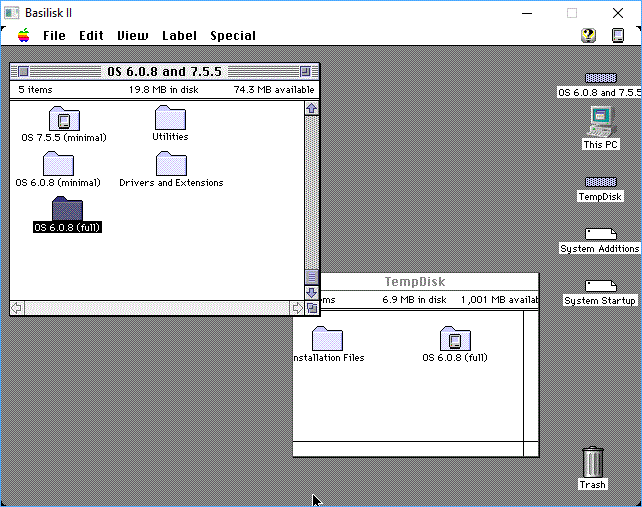642x507 pixels.
Task: Click '19.8 MB in disk' text
Action: pos(163,90)
